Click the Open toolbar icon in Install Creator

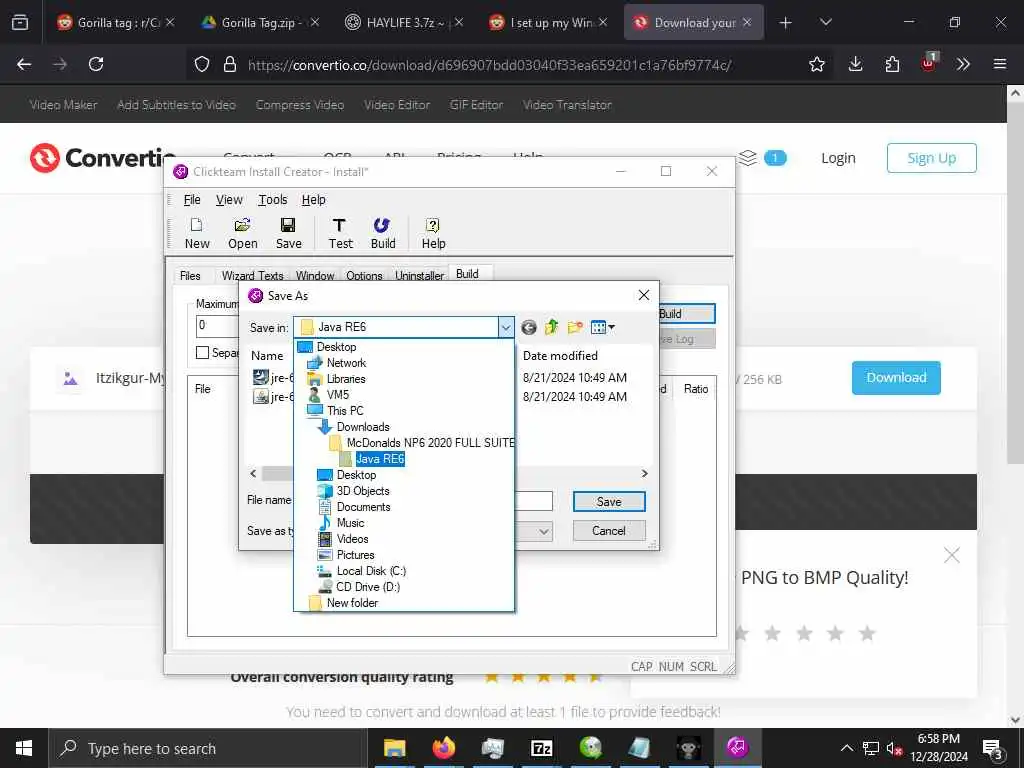tap(242, 234)
